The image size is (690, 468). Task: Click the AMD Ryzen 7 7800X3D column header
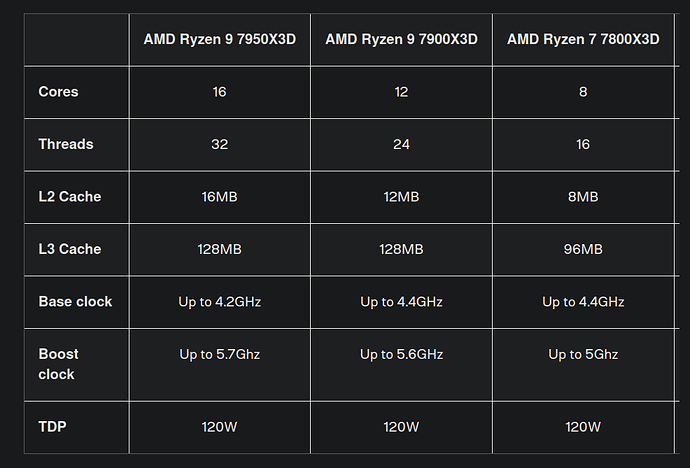click(x=583, y=39)
